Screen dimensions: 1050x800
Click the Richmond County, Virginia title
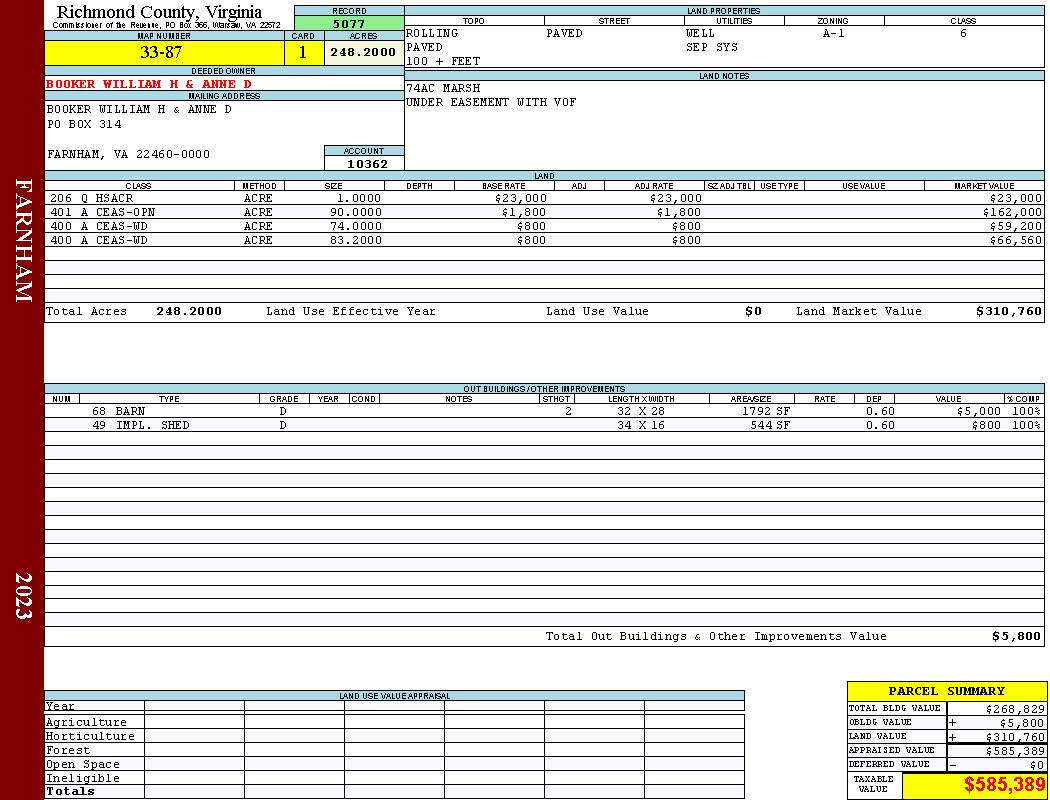(x=159, y=12)
